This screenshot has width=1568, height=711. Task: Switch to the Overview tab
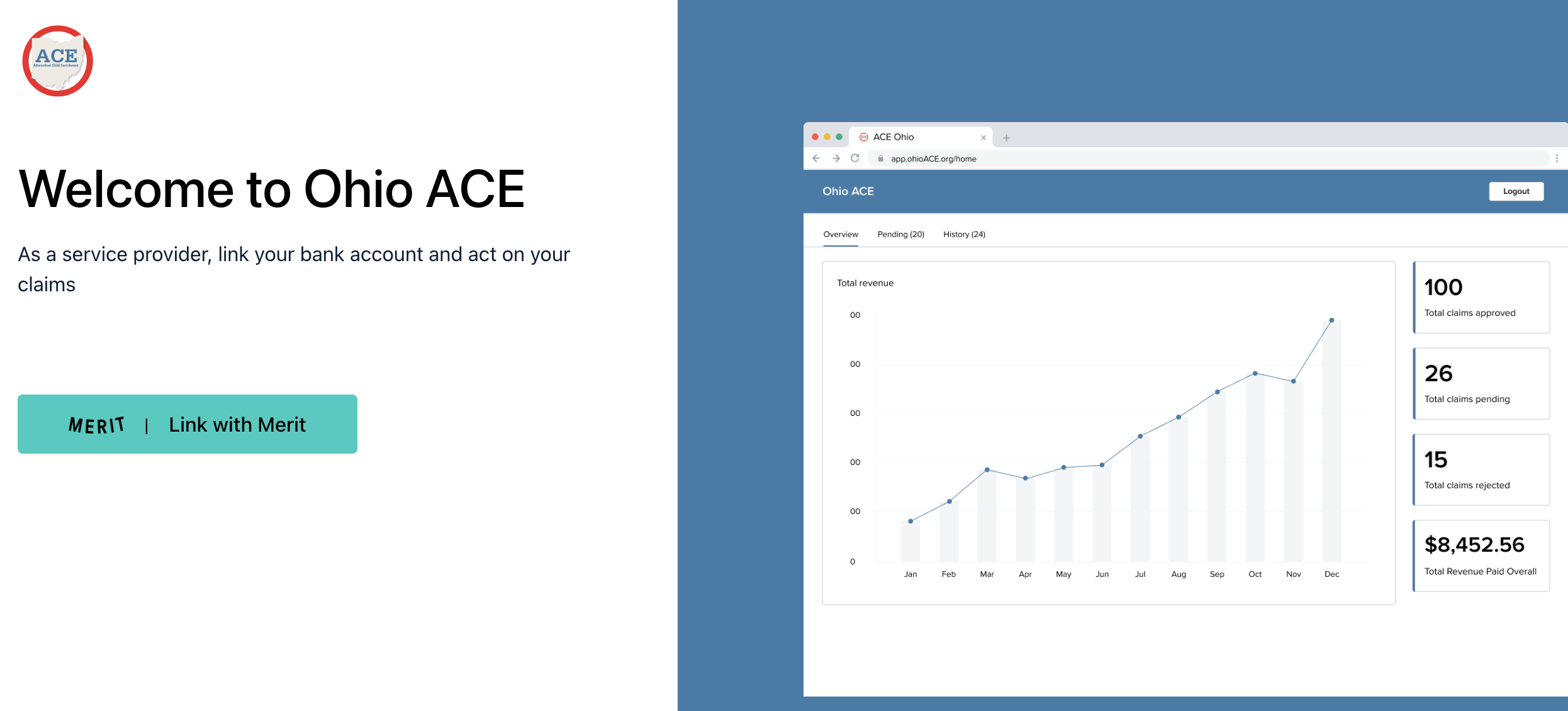[841, 234]
